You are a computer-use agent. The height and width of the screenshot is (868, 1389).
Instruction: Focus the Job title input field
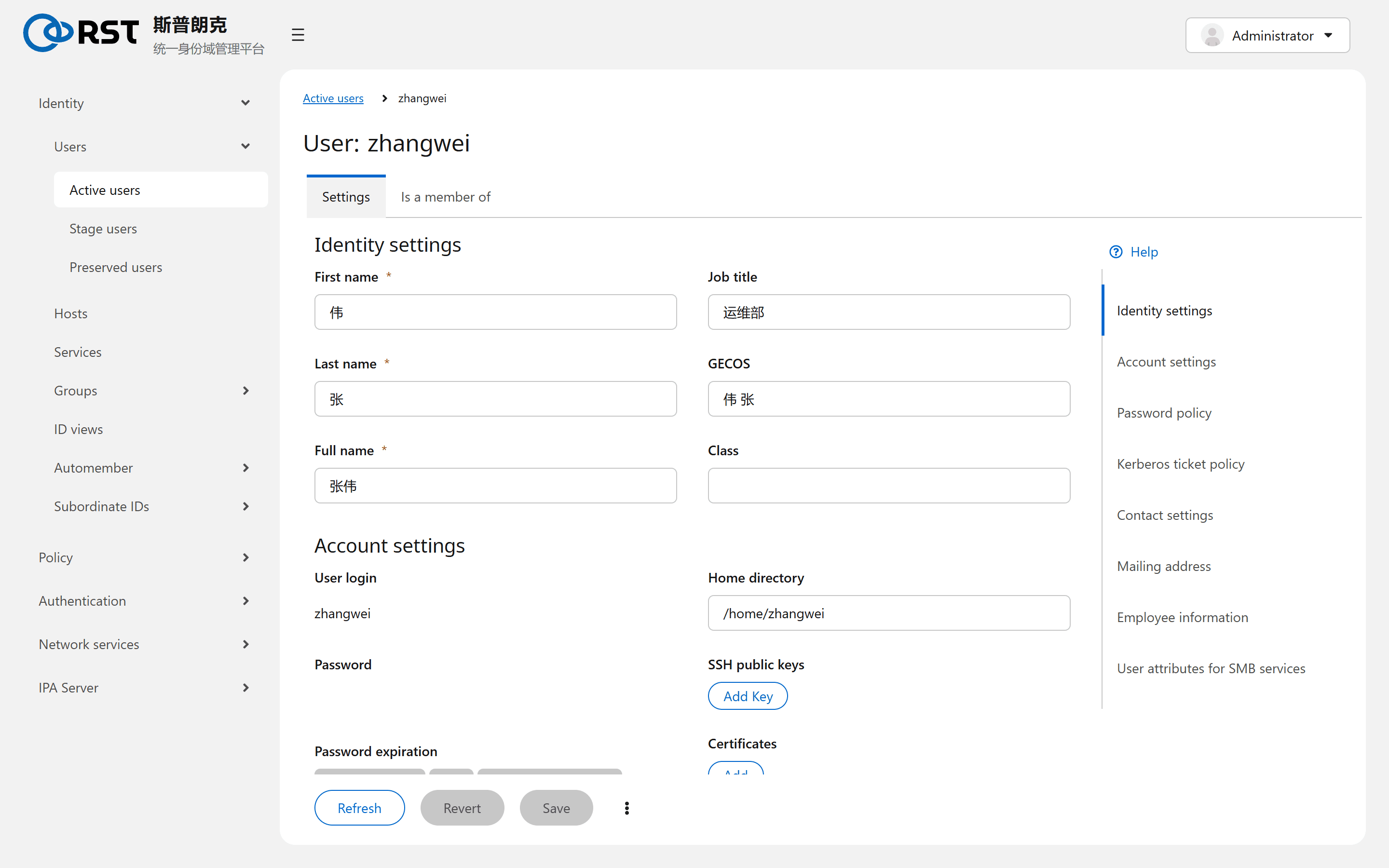pyautogui.click(x=888, y=312)
